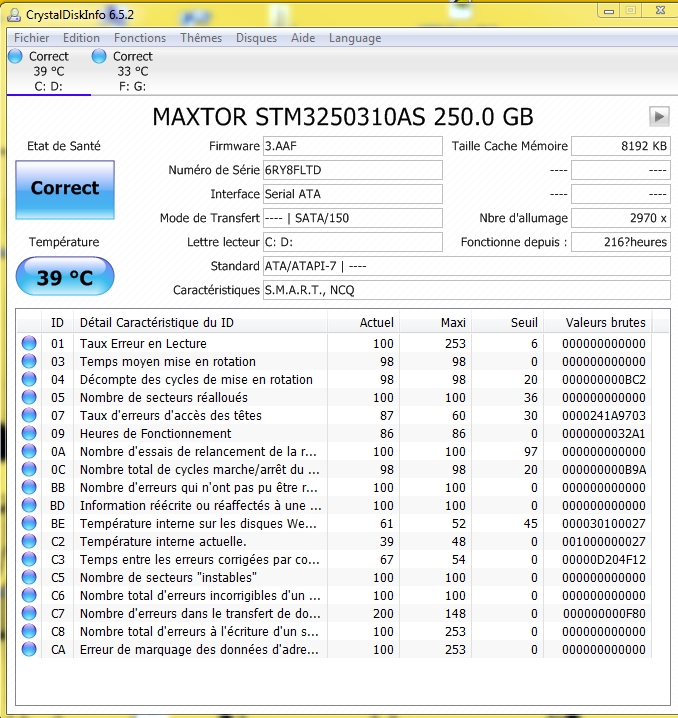Click the Maxi column header

tap(435, 323)
